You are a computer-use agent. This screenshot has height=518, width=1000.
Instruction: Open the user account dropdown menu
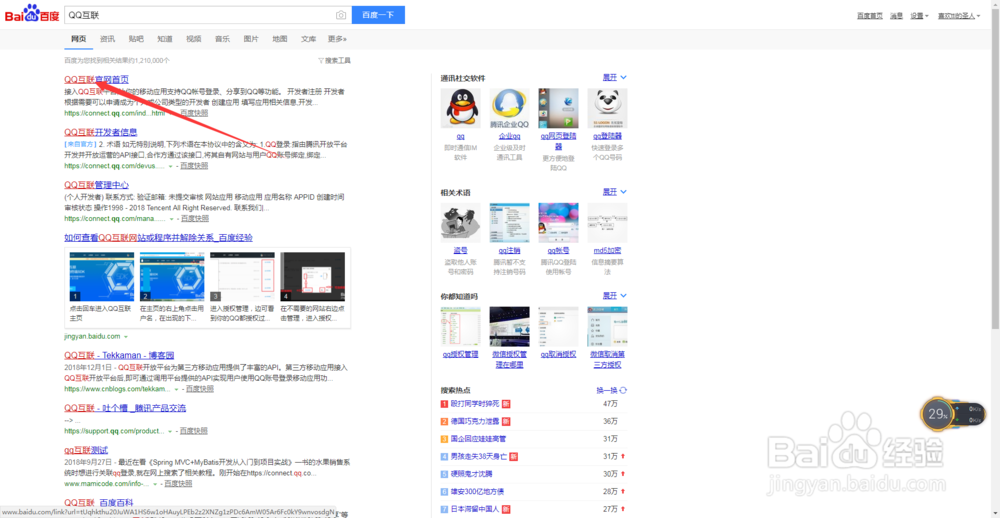(x=959, y=15)
